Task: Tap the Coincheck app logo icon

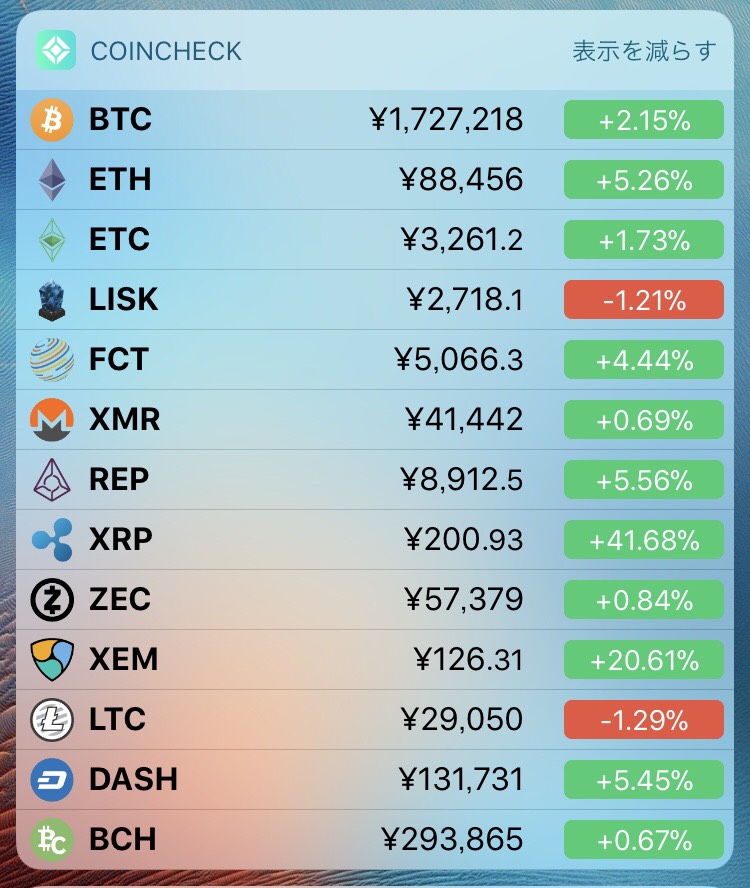Action: click(56, 50)
